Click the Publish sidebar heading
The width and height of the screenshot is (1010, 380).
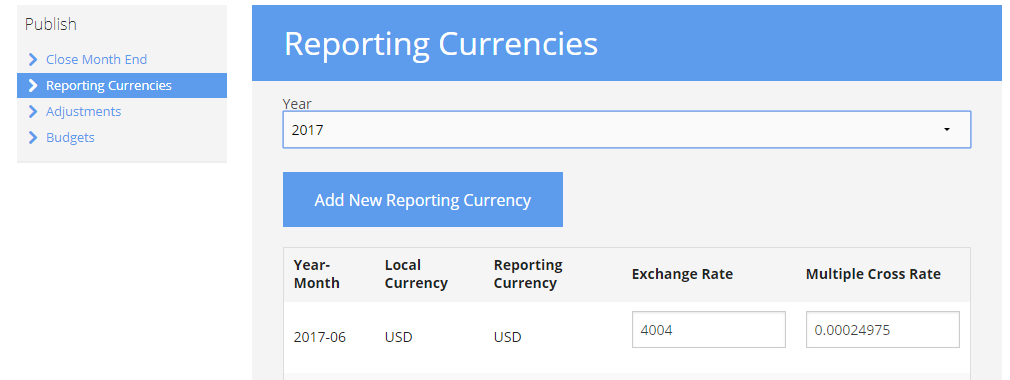pos(51,24)
